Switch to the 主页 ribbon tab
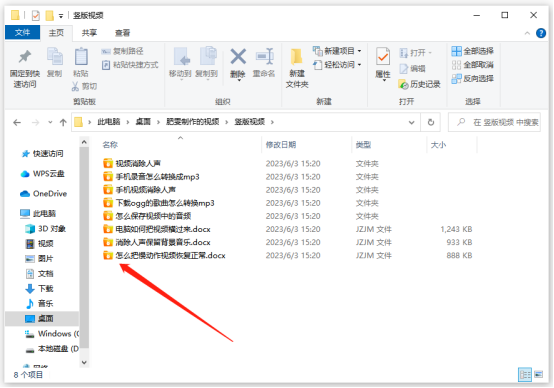Image resolution: width=554 pixels, height=388 pixels. 56,33
